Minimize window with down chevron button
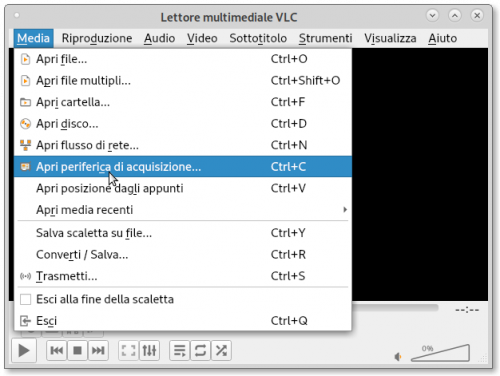 tap(432, 15)
